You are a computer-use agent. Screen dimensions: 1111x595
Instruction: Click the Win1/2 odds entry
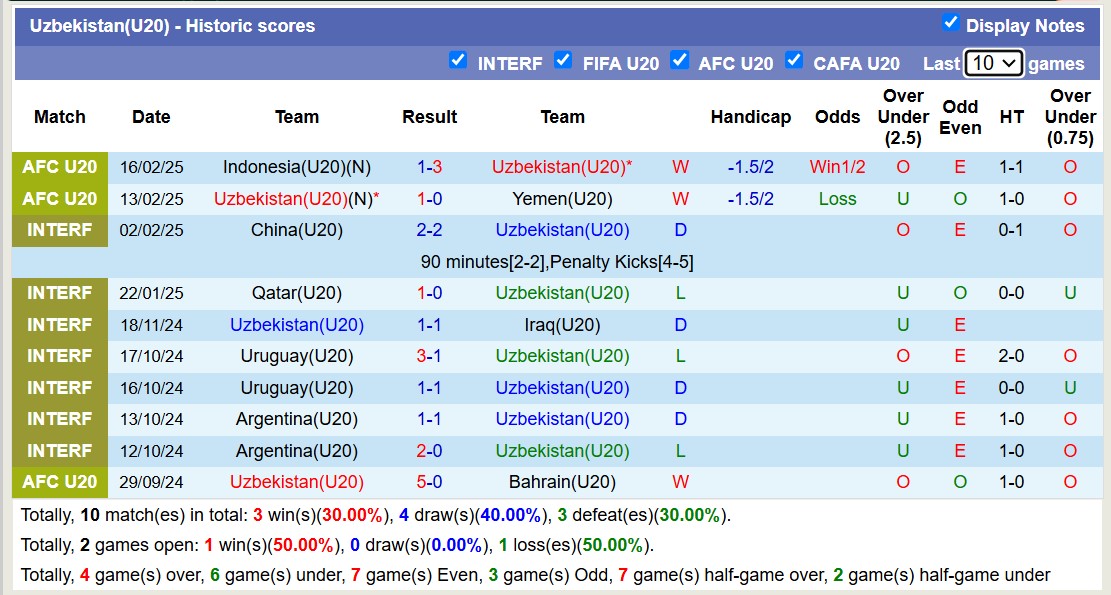(x=837, y=166)
